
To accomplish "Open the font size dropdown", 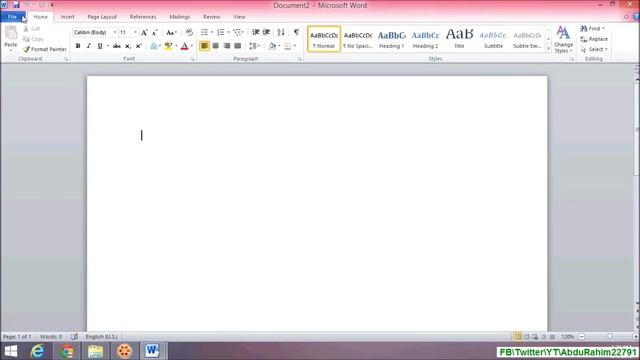I will click(135, 32).
